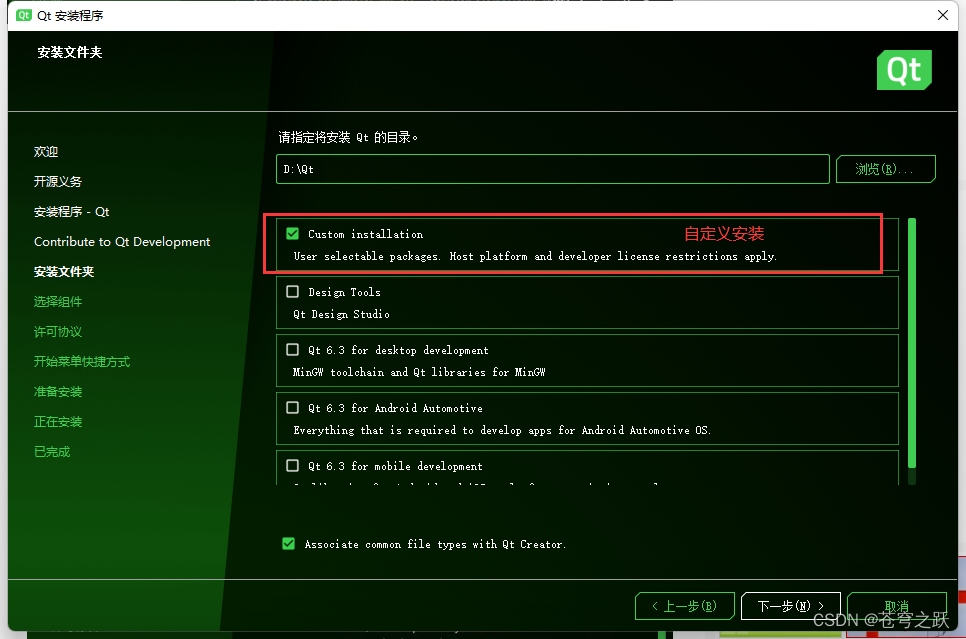Enable the Design Tools checkbox
Screen dimensions: 966x639
(293, 291)
